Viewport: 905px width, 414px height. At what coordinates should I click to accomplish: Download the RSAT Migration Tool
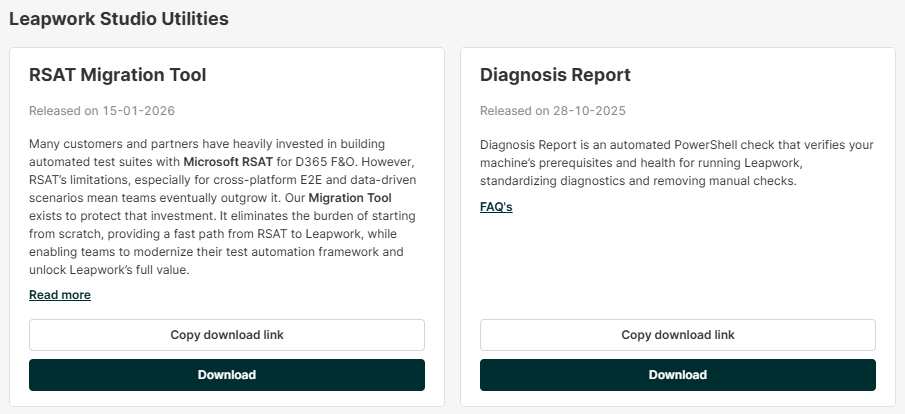(227, 375)
